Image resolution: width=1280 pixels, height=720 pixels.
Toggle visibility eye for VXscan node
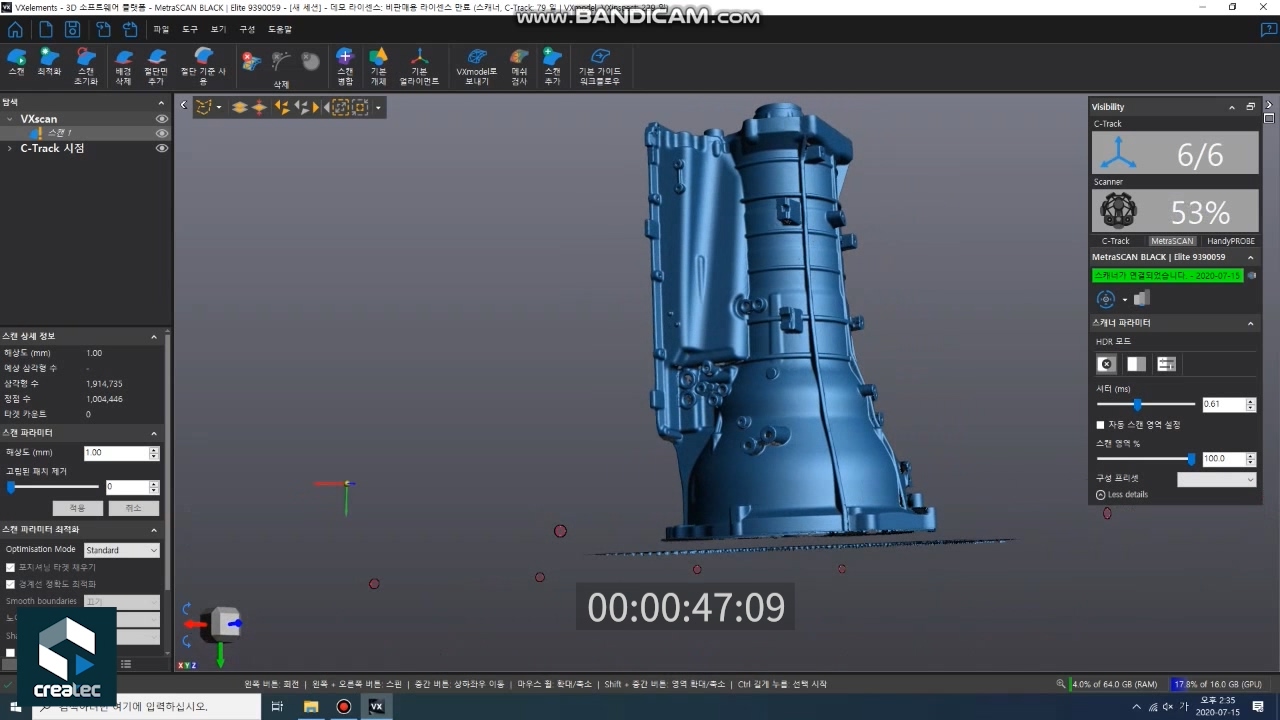[162, 119]
